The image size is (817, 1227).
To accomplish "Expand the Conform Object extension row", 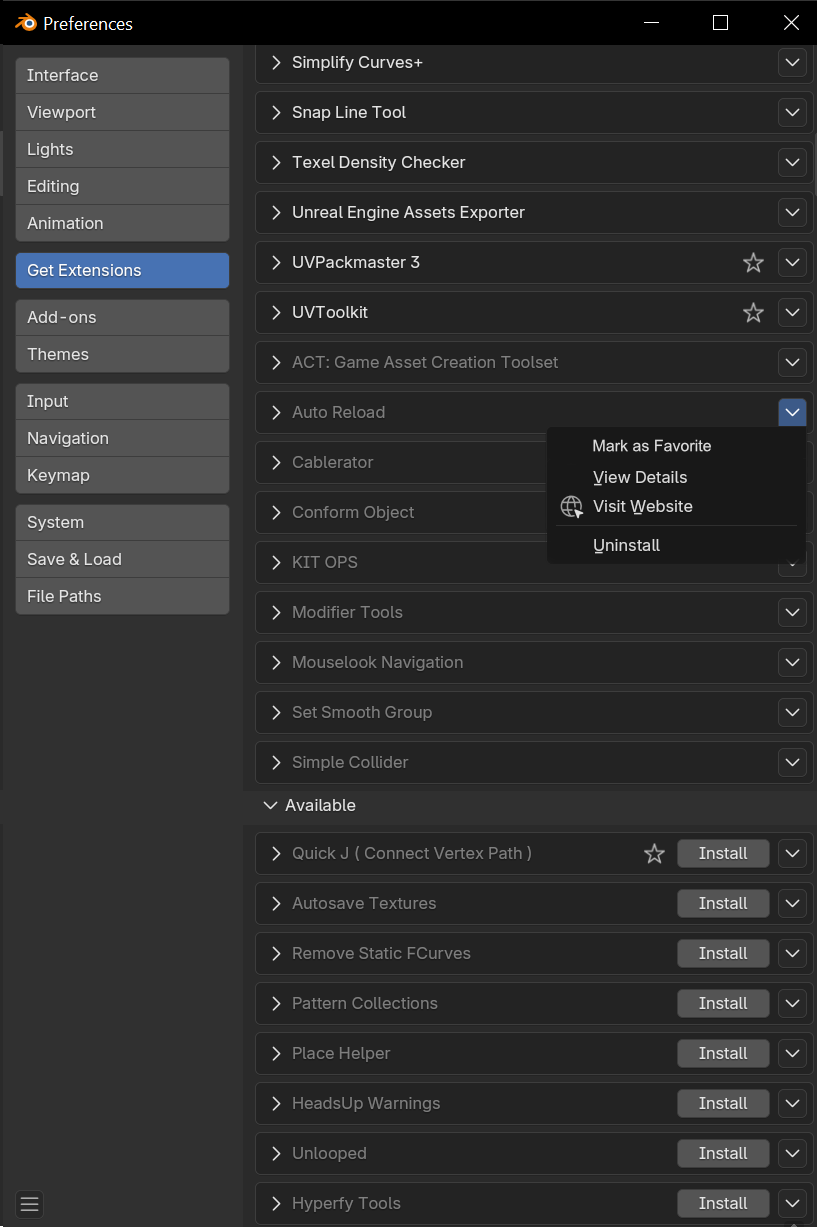I will click(276, 512).
